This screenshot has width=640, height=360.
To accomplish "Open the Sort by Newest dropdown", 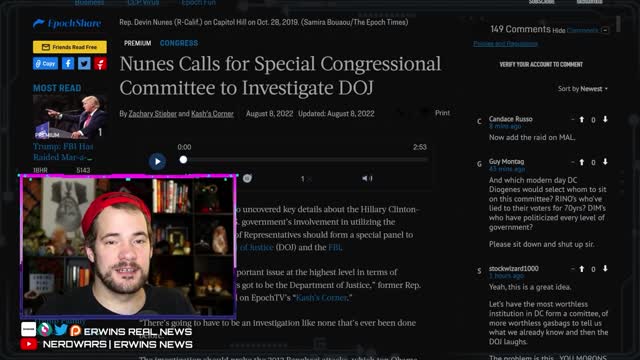I will pos(582,89).
